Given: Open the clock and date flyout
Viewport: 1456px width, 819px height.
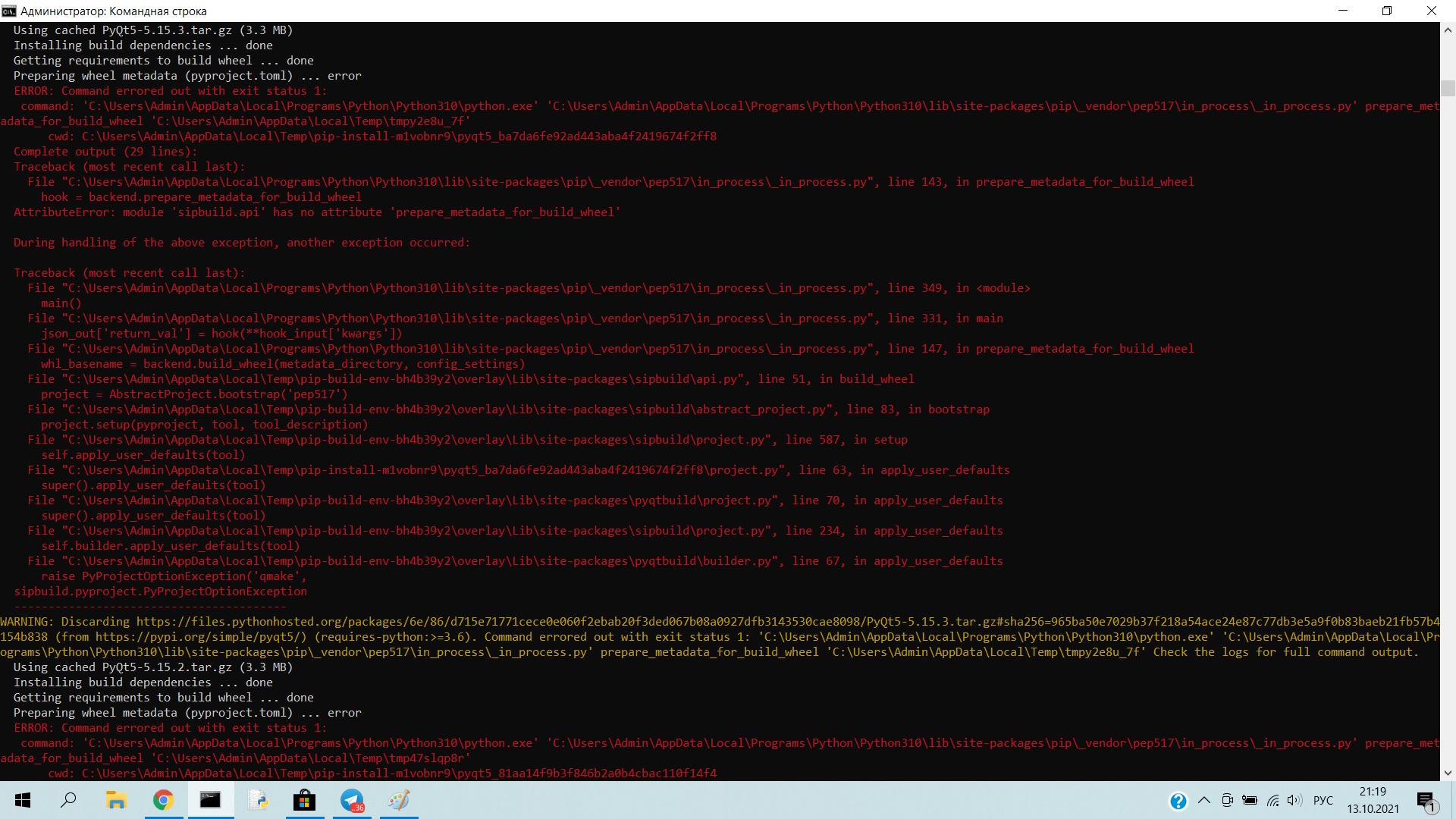Looking at the screenshot, I should coord(1373,800).
